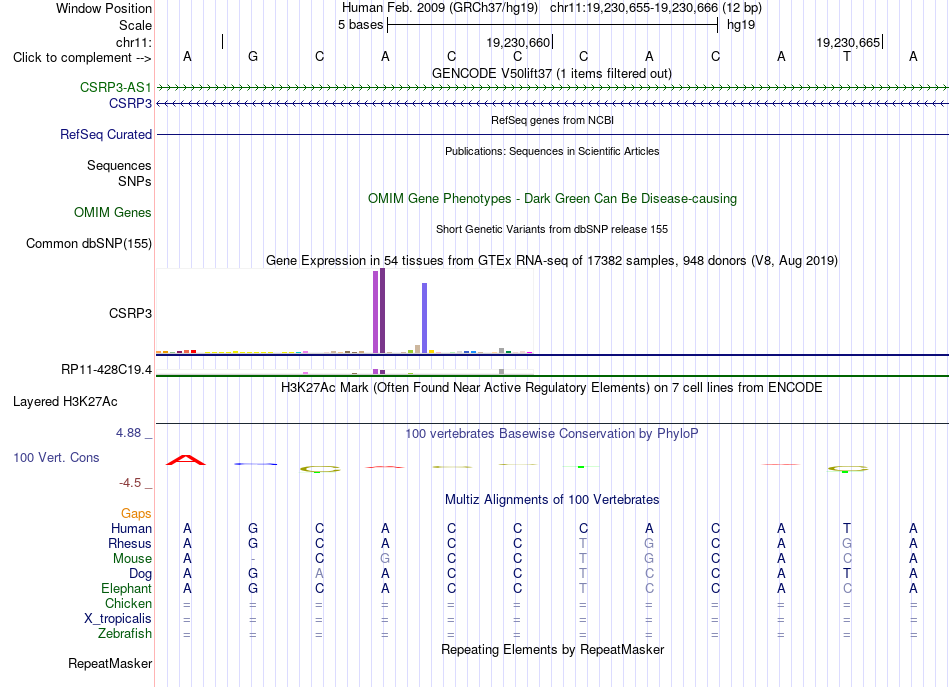Open the RepeatMasker track label

tap(110, 664)
